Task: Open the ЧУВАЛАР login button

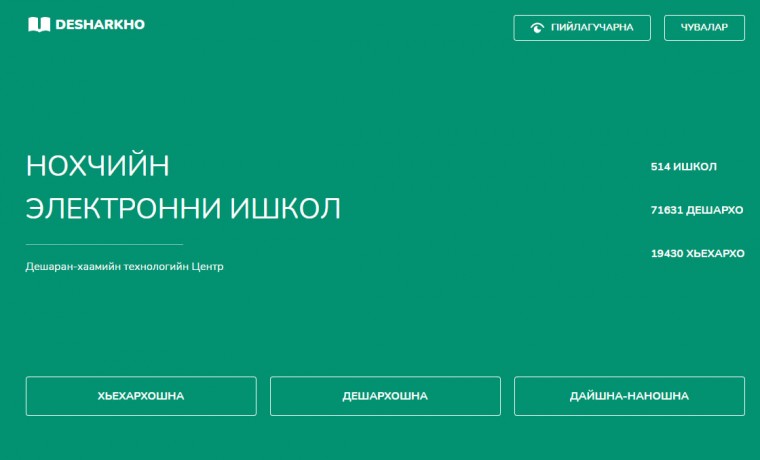Action: 704,28
